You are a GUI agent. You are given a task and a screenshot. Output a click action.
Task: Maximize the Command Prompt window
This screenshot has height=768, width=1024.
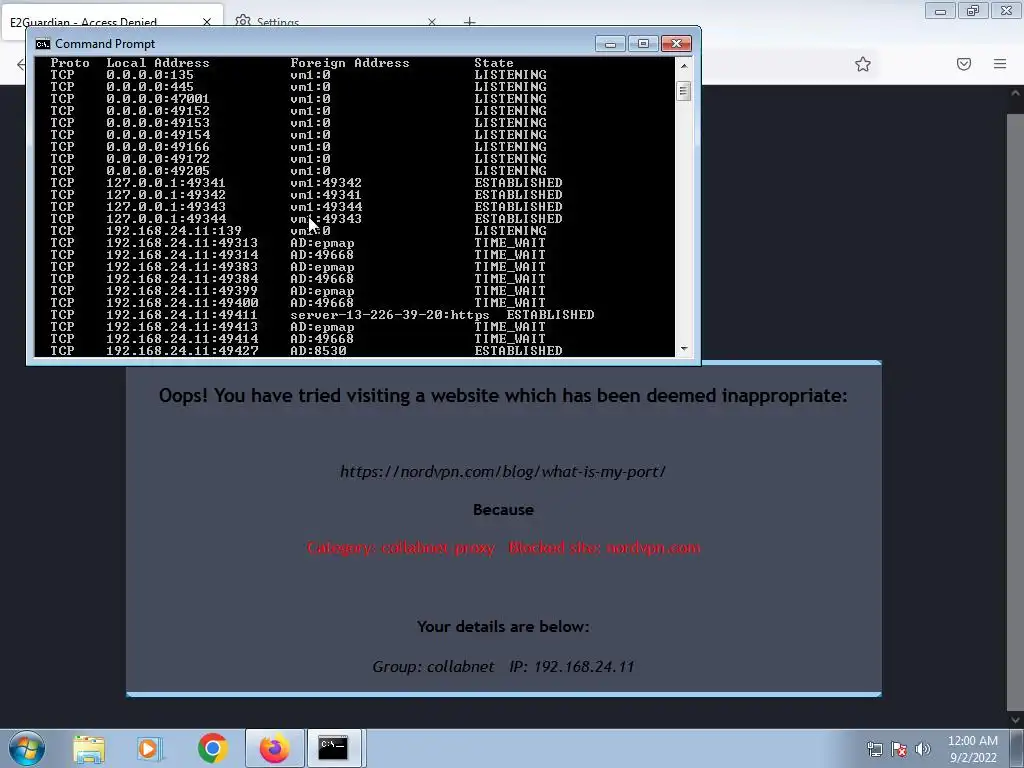point(643,44)
